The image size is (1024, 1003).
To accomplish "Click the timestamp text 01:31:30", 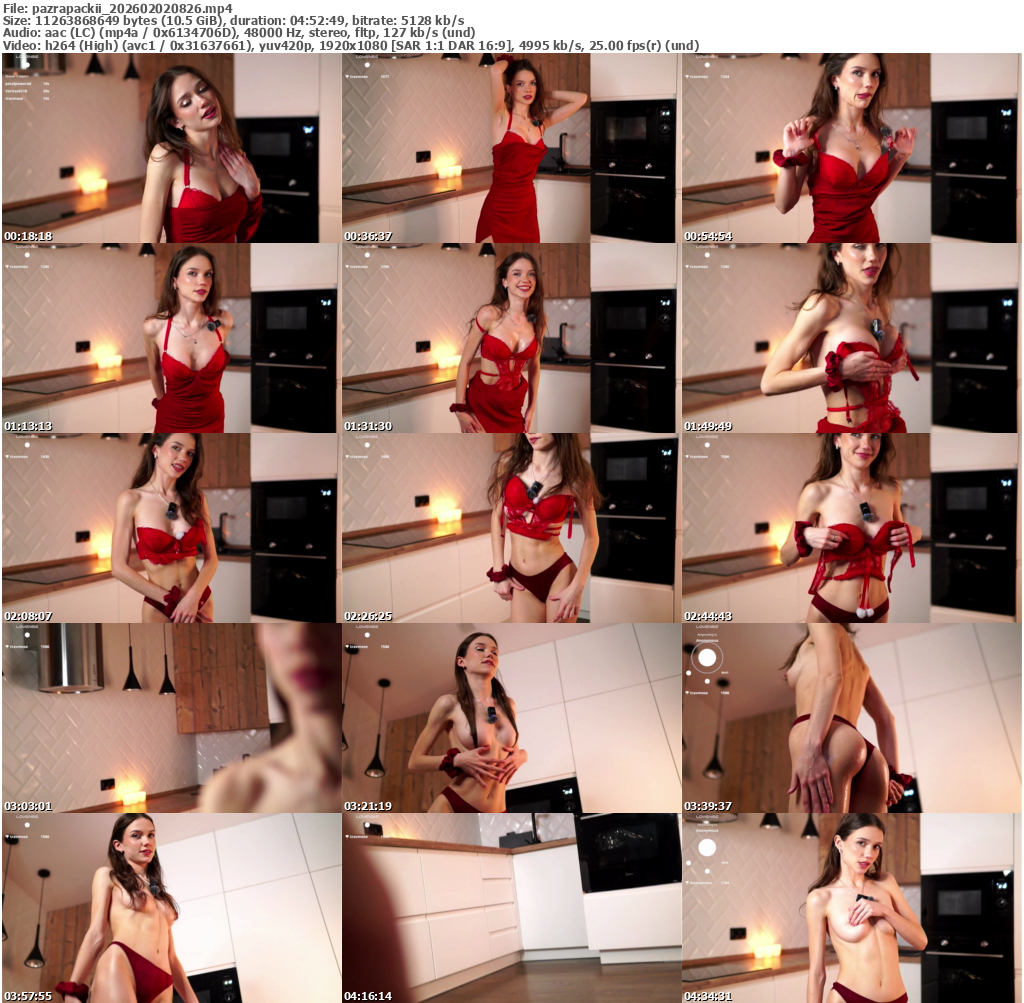I will coord(368,426).
